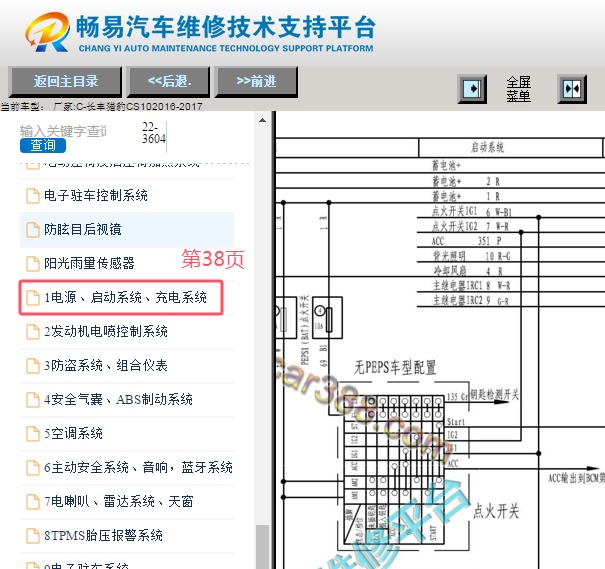Screen dimensions: 605x569
Task: Click the 返回主目录 button
Action: (65, 81)
